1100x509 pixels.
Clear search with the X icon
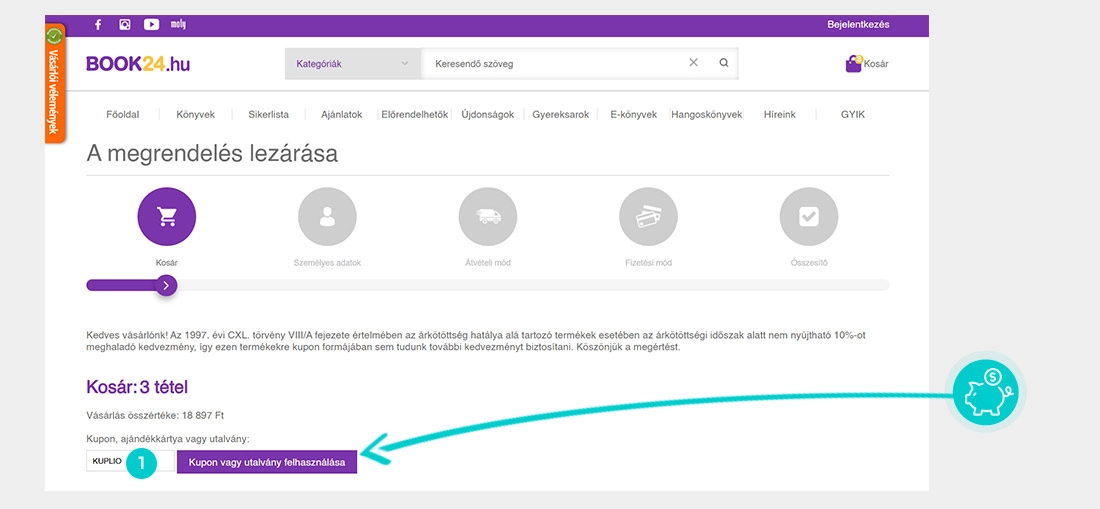click(x=693, y=62)
